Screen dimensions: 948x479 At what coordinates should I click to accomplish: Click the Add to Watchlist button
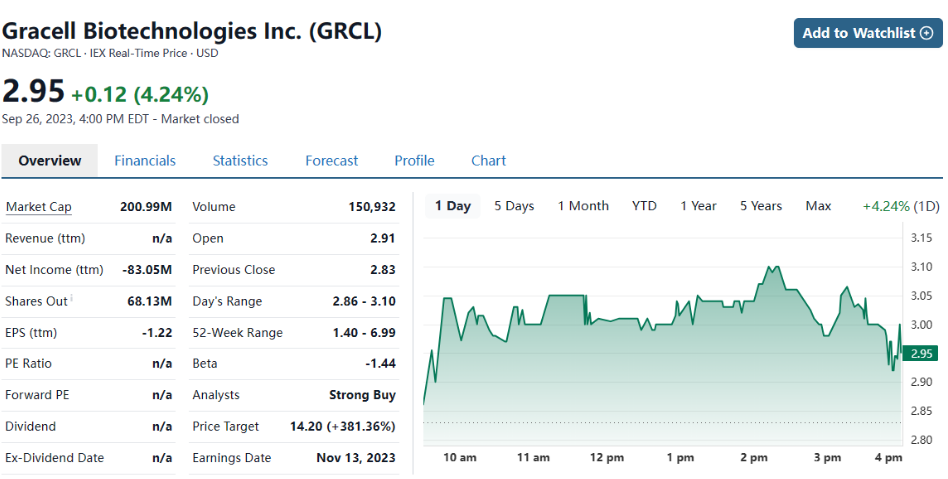click(x=868, y=33)
